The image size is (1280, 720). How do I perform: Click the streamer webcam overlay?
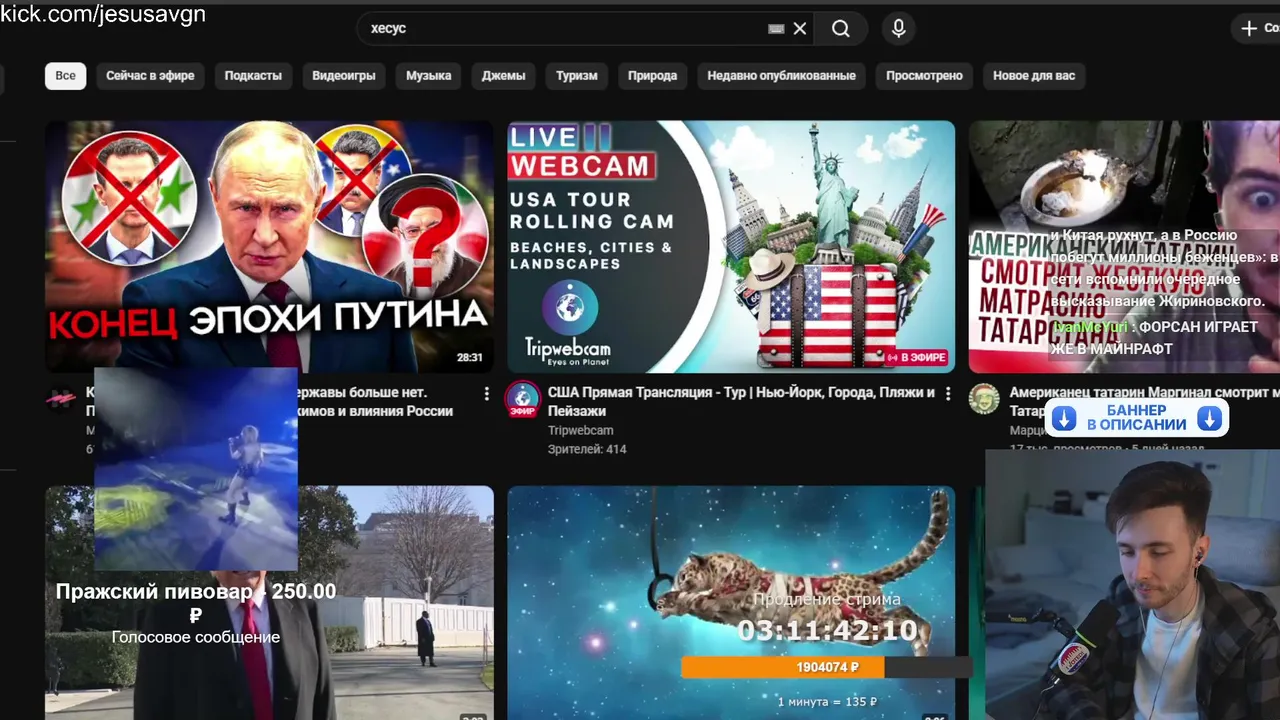[x=1132, y=584]
